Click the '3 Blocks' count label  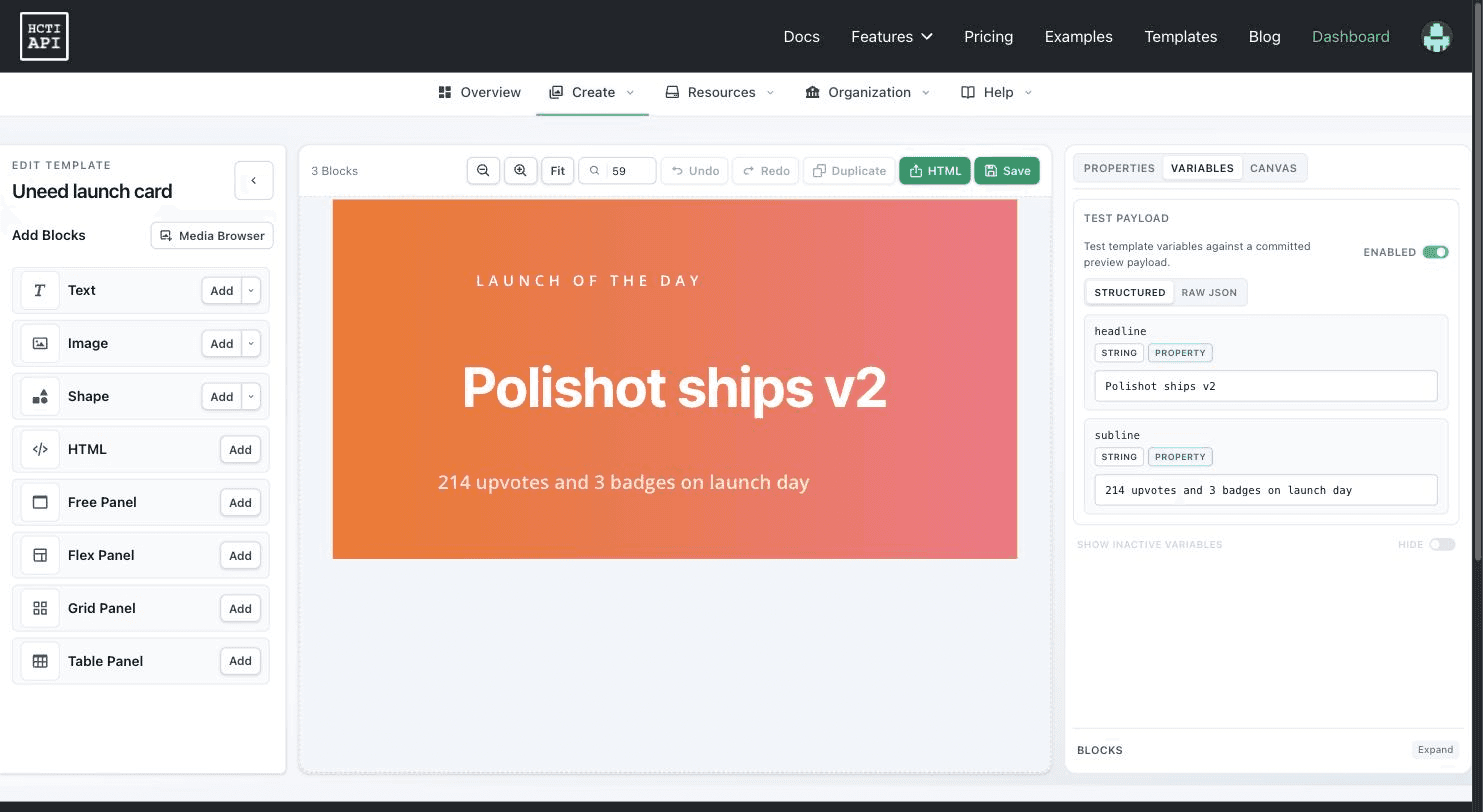pyautogui.click(x=334, y=171)
